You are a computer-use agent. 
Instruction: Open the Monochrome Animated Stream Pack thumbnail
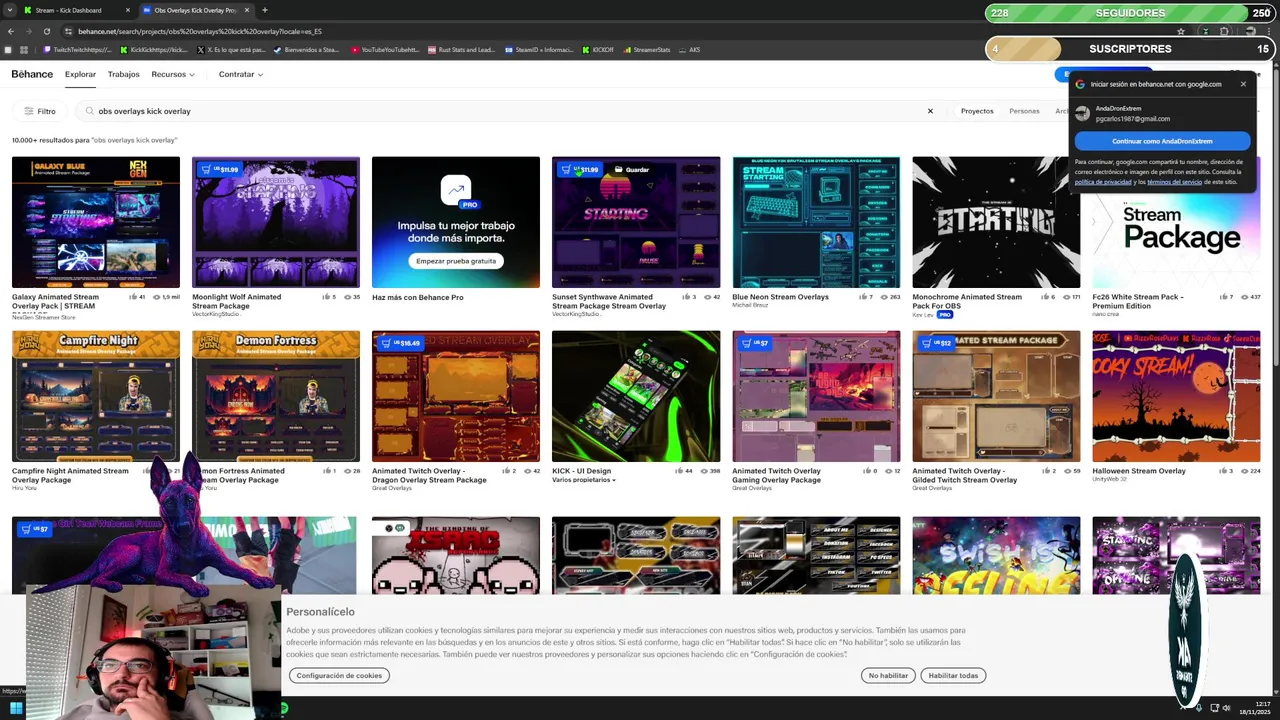(x=996, y=222)
